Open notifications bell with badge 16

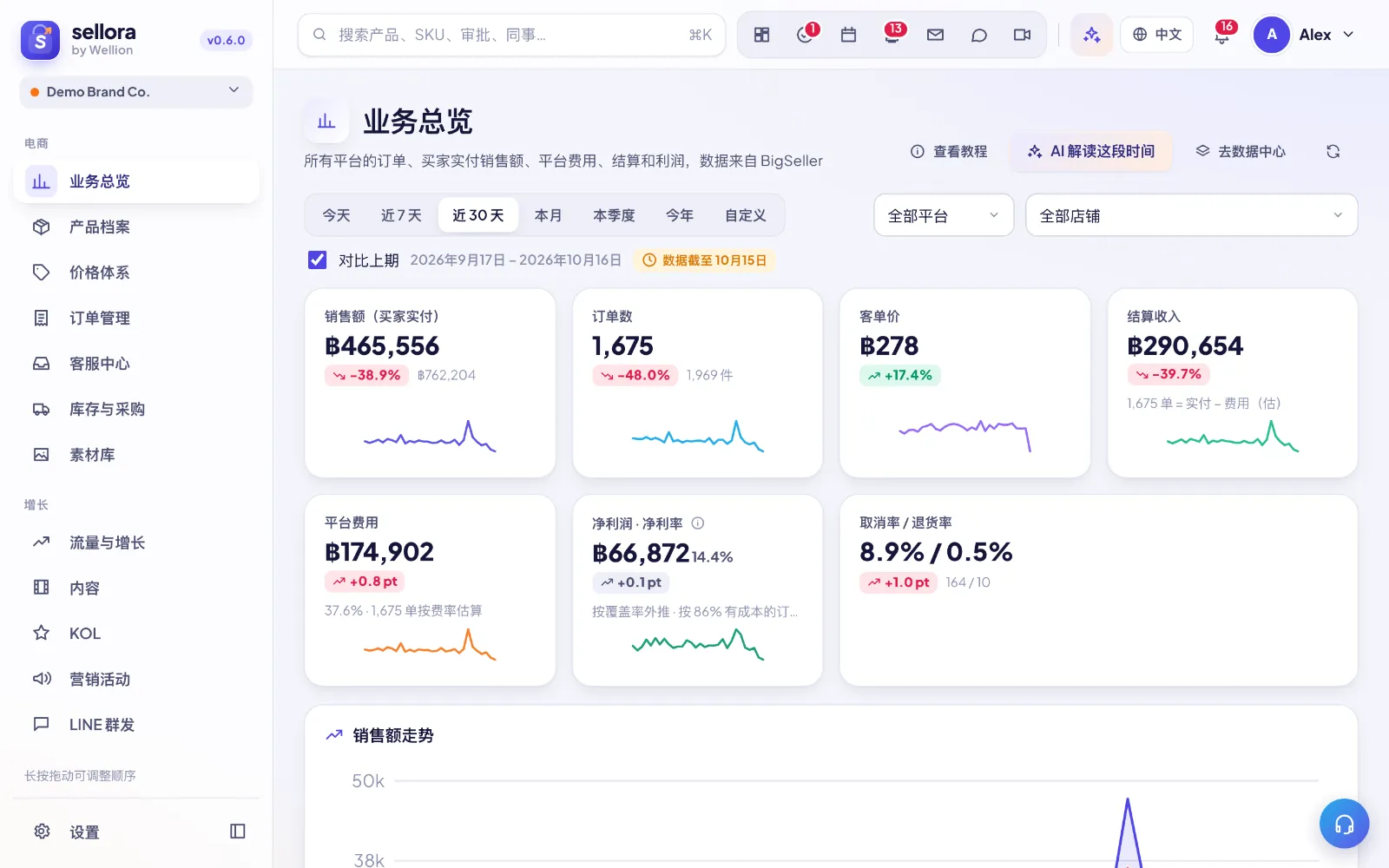1222,35
